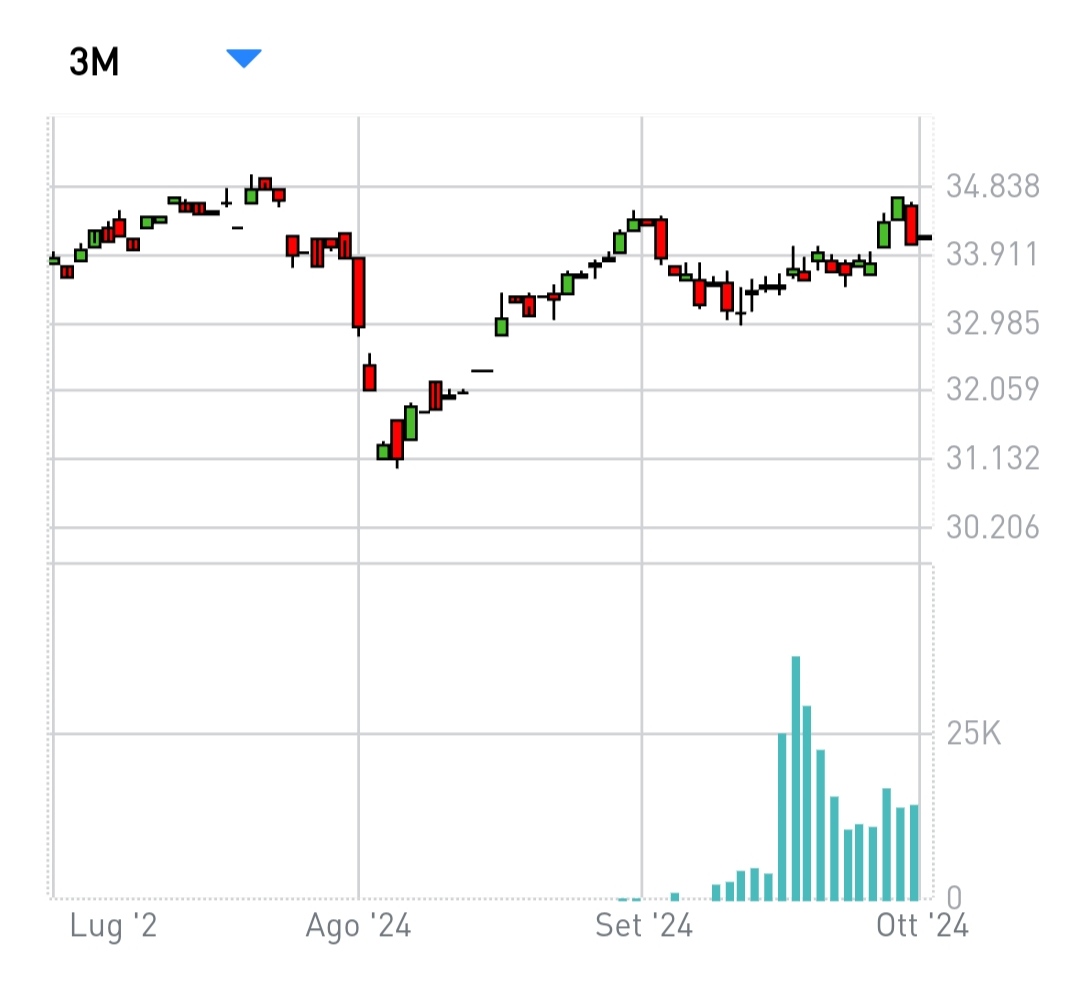Select the Ago '24 date label
The image size is (1080, 990).
click(x=358, y=925)
